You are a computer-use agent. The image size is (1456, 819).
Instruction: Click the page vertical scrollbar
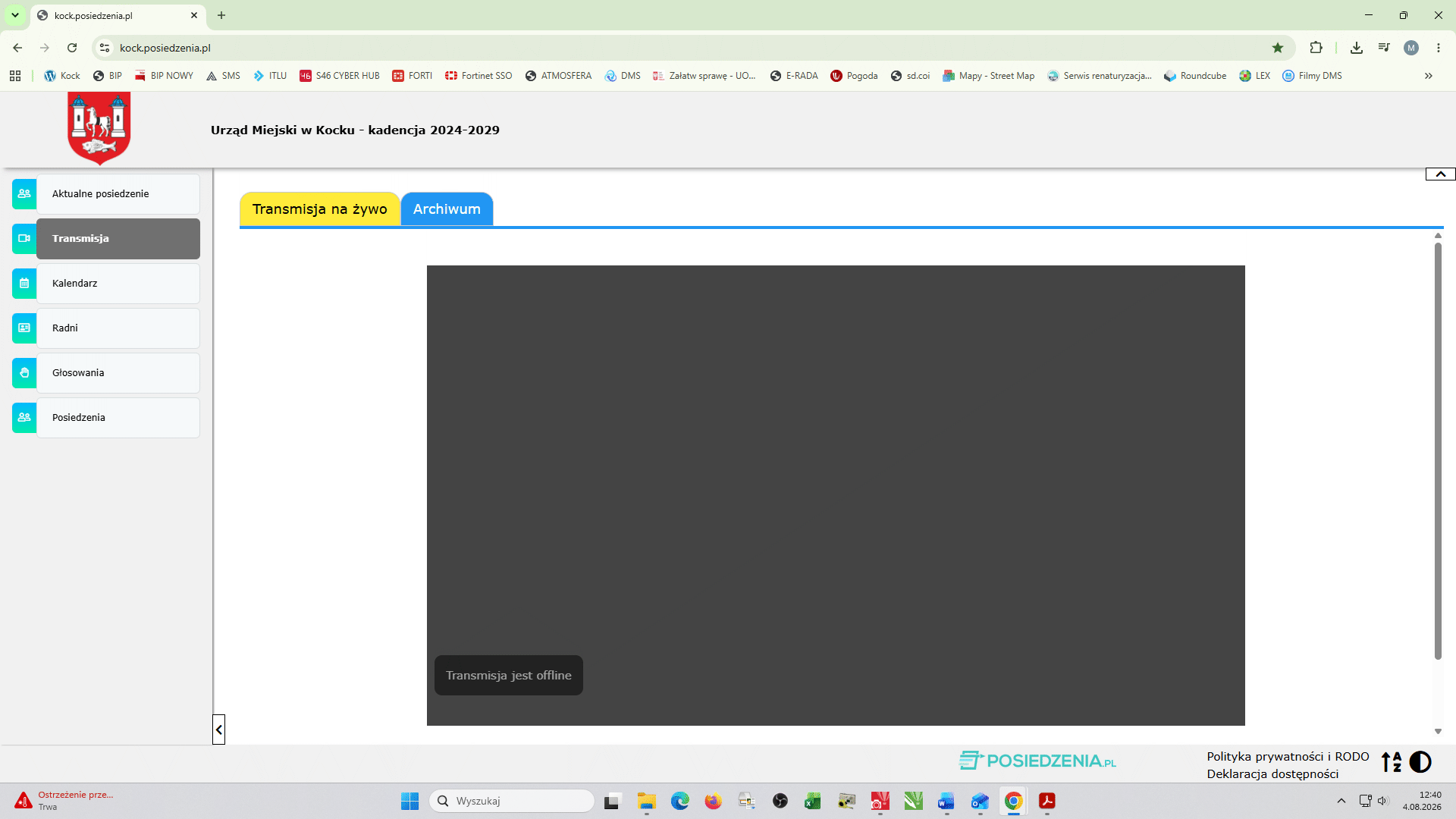pos(1438,451)
